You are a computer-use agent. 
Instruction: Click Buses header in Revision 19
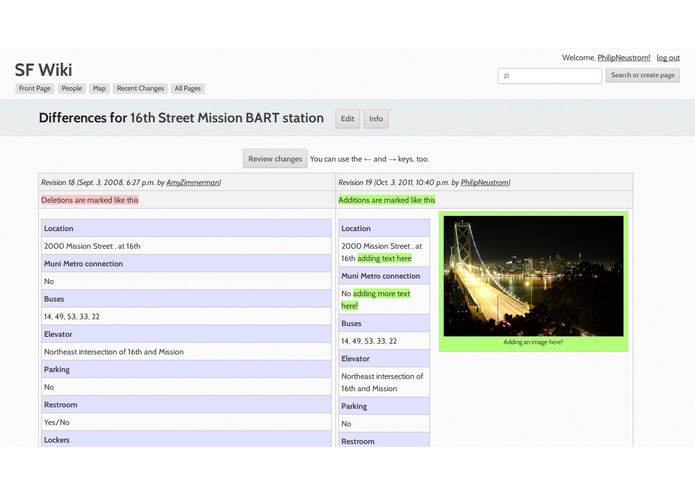pyautogui.click(x=384, y=323)
